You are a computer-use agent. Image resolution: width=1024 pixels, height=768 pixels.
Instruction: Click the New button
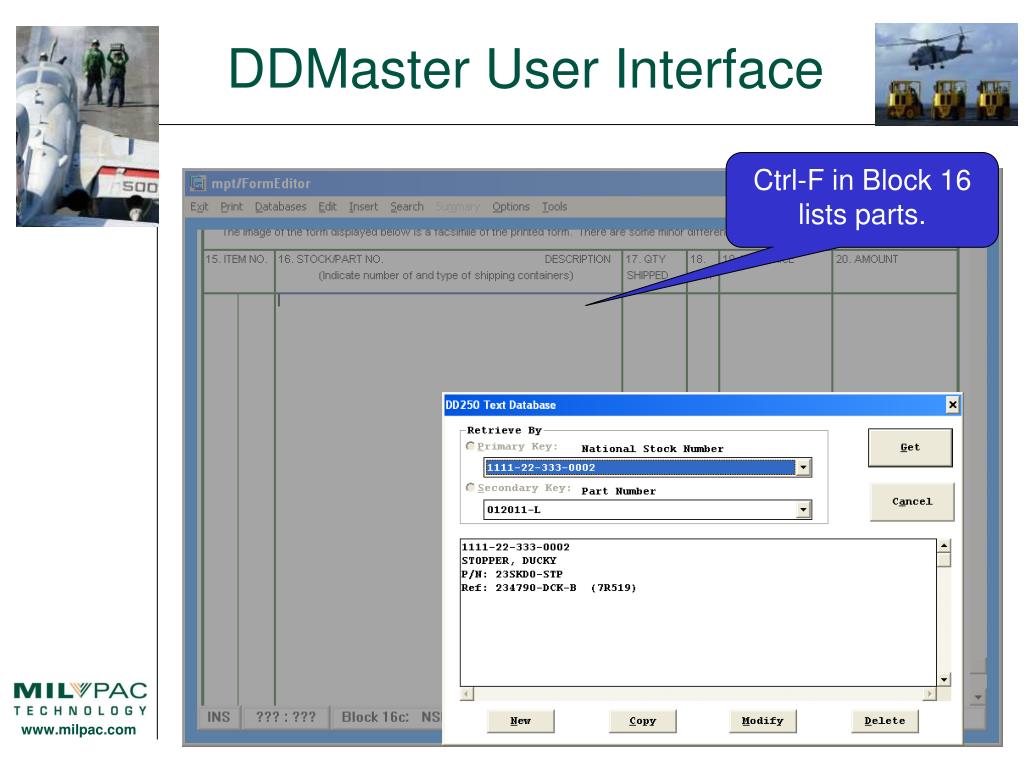[x=520, y=721]
